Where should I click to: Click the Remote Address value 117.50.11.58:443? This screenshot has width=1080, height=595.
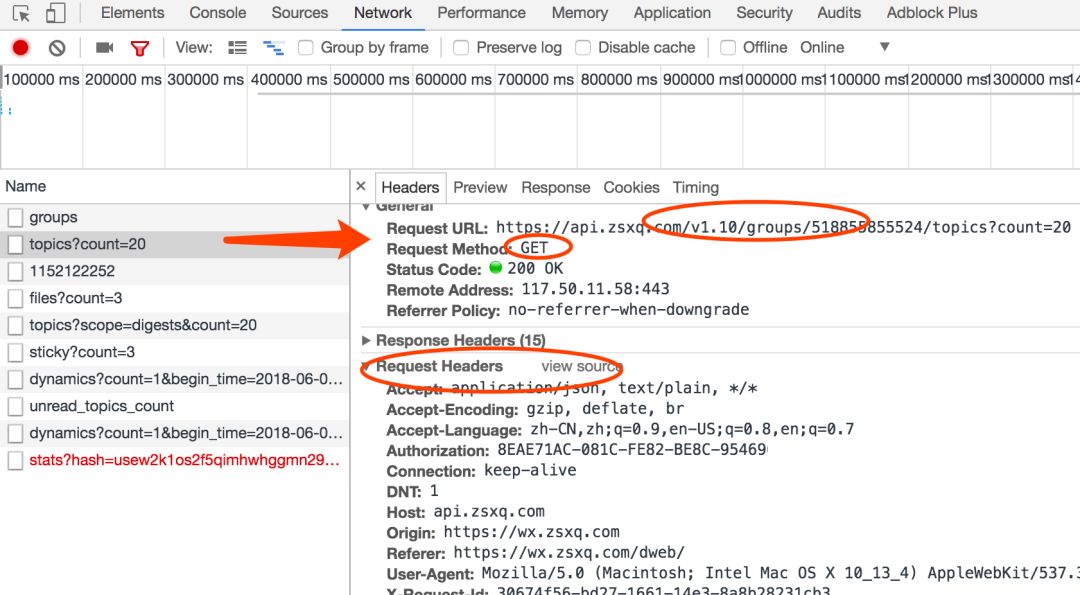pos(595,289)
